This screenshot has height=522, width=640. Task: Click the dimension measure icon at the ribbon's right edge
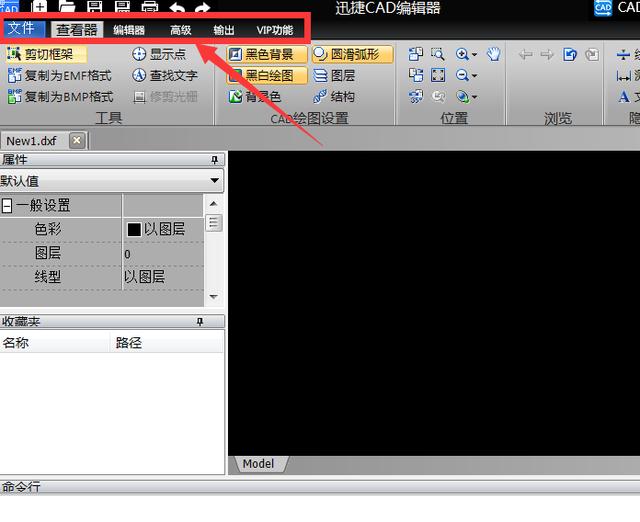click(623, 76)
